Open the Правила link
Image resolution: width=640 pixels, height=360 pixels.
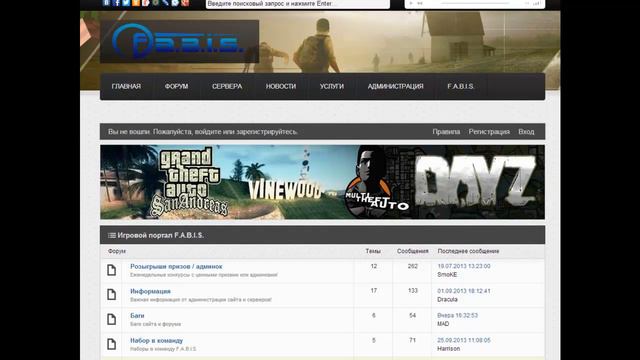[446, 132]
